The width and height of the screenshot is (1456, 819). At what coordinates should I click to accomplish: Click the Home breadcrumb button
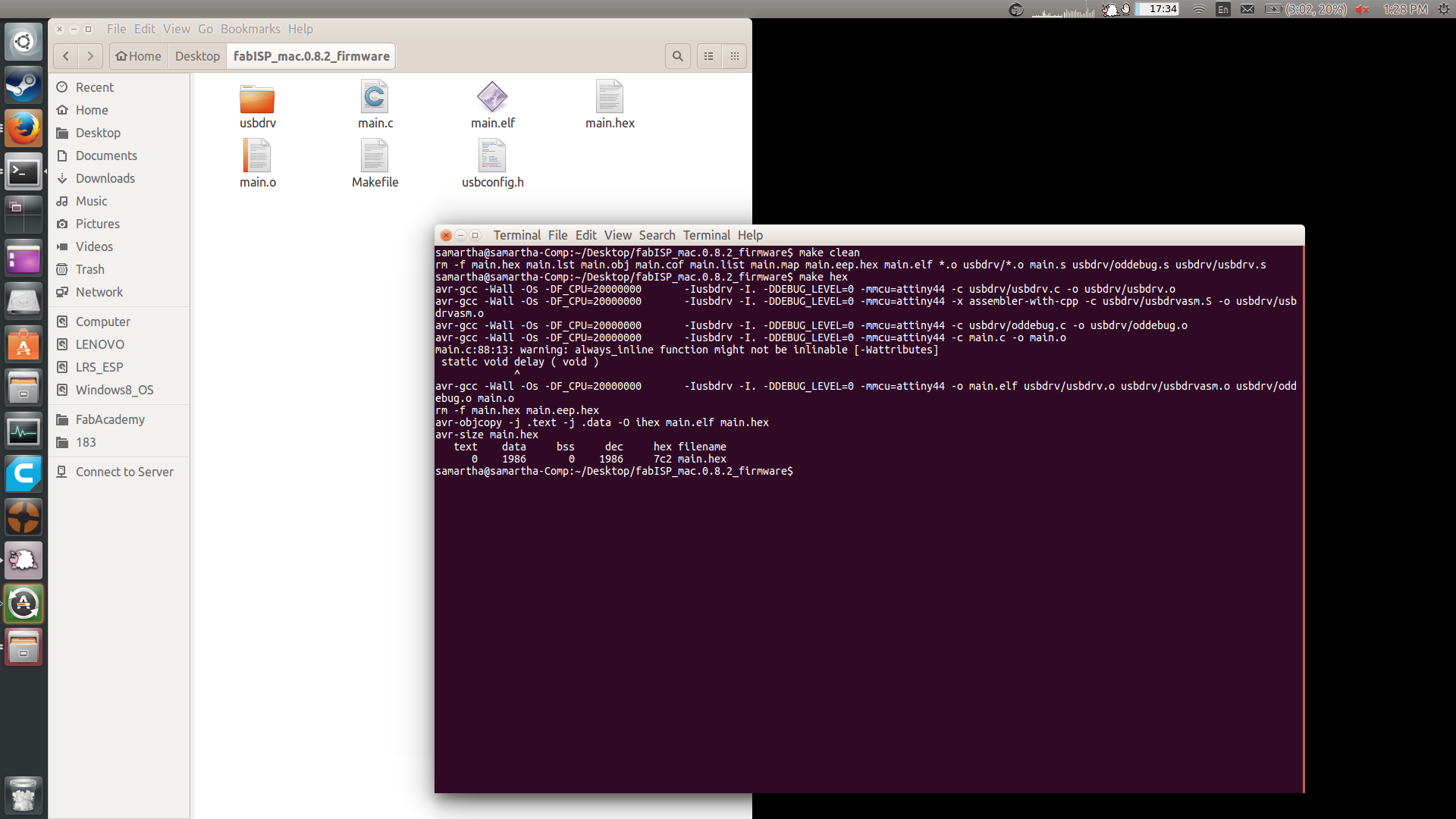[138, 56]
